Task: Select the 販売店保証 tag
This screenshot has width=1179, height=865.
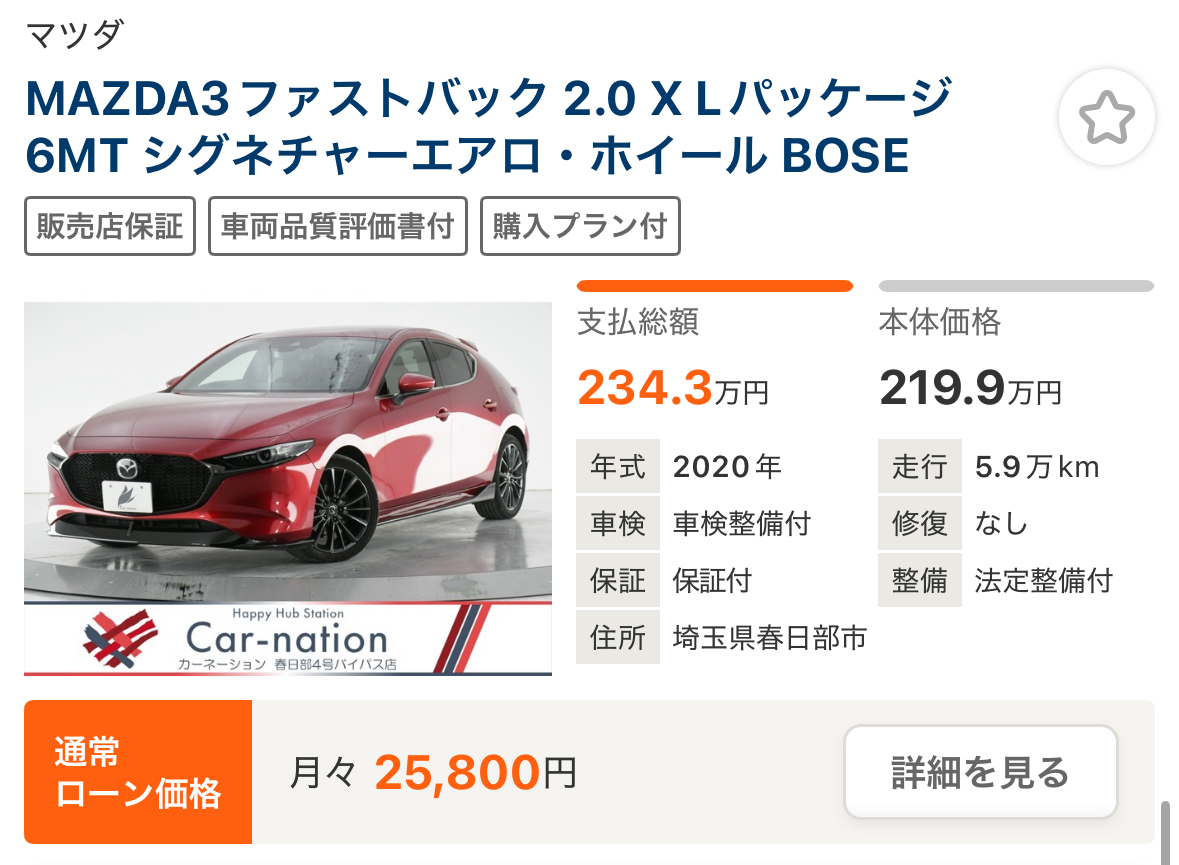Action: [x=110, y=226]
